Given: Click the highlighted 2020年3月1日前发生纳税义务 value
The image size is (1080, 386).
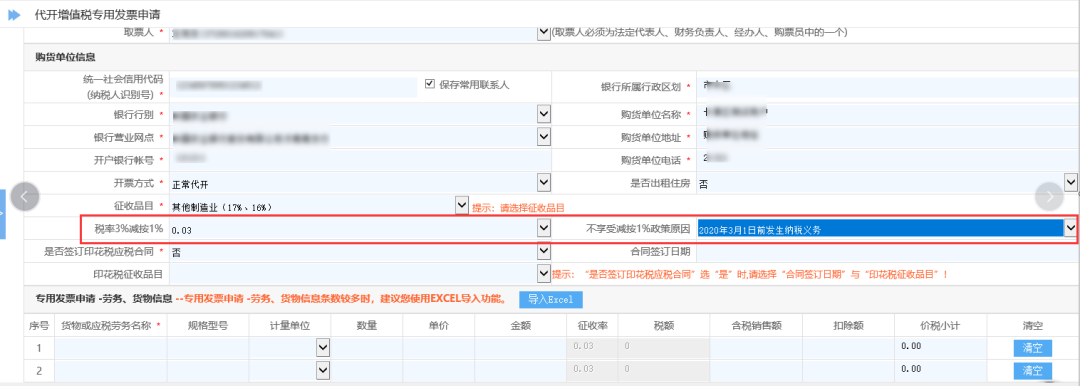Looking at the screenshot, I should click(759, 229).
